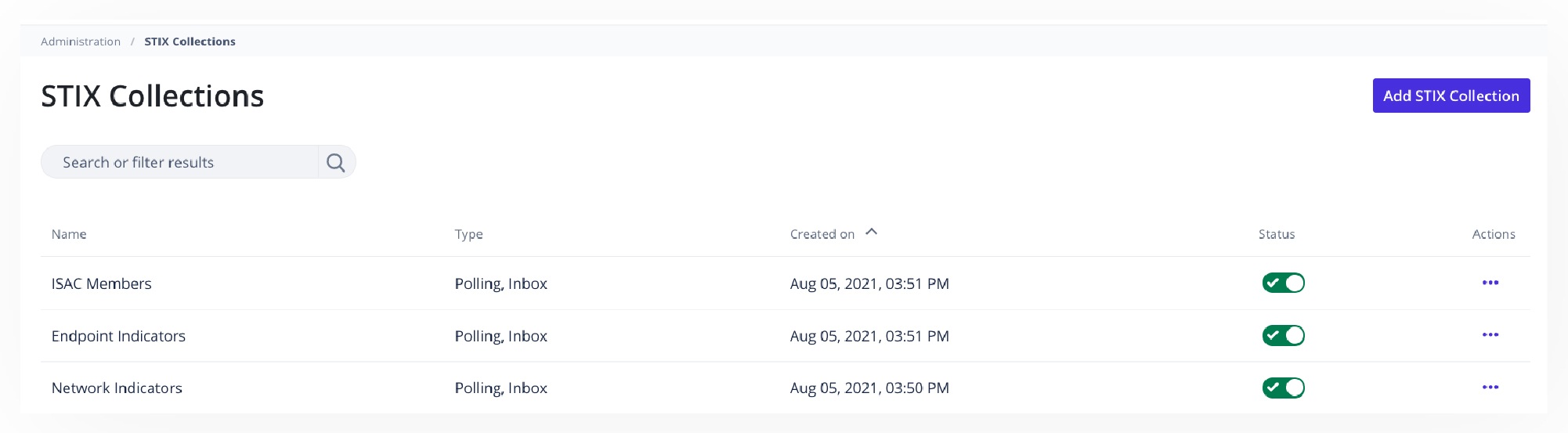
Task: Click the search magnifier icon
Action: pyautogui.click(x=336, y=162)
